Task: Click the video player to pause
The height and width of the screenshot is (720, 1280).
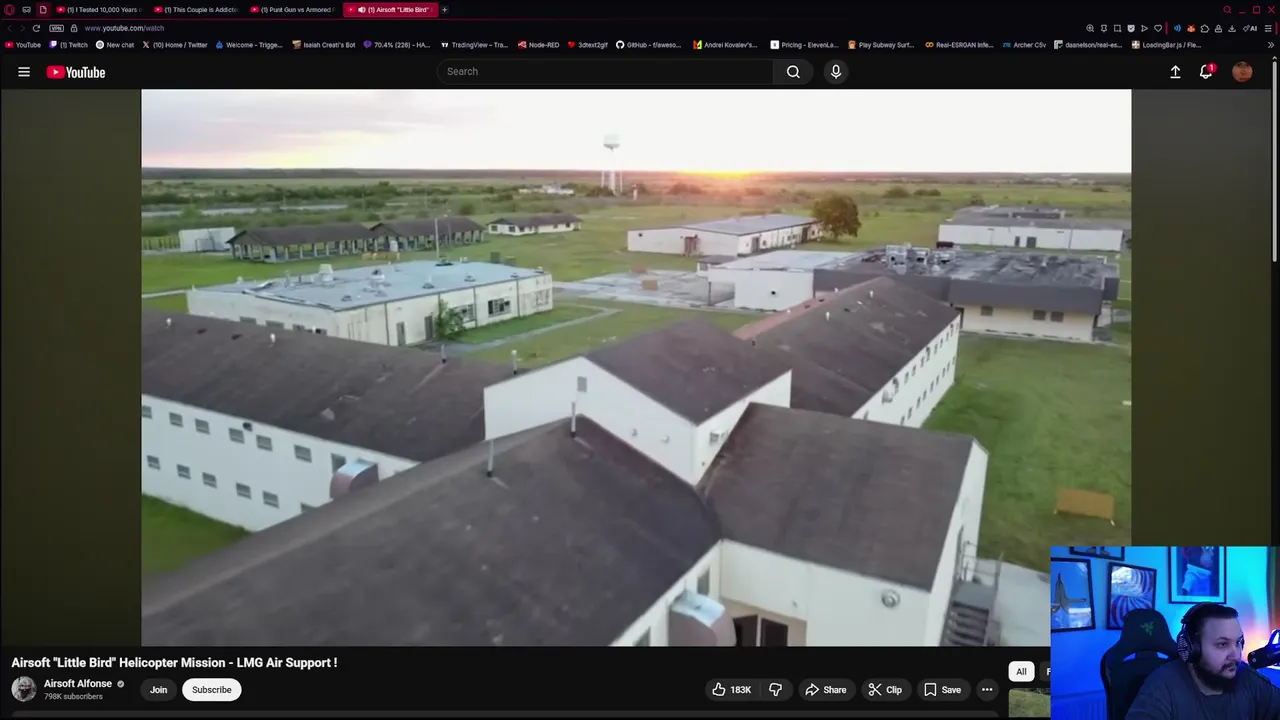Action: tap(636, 367)
